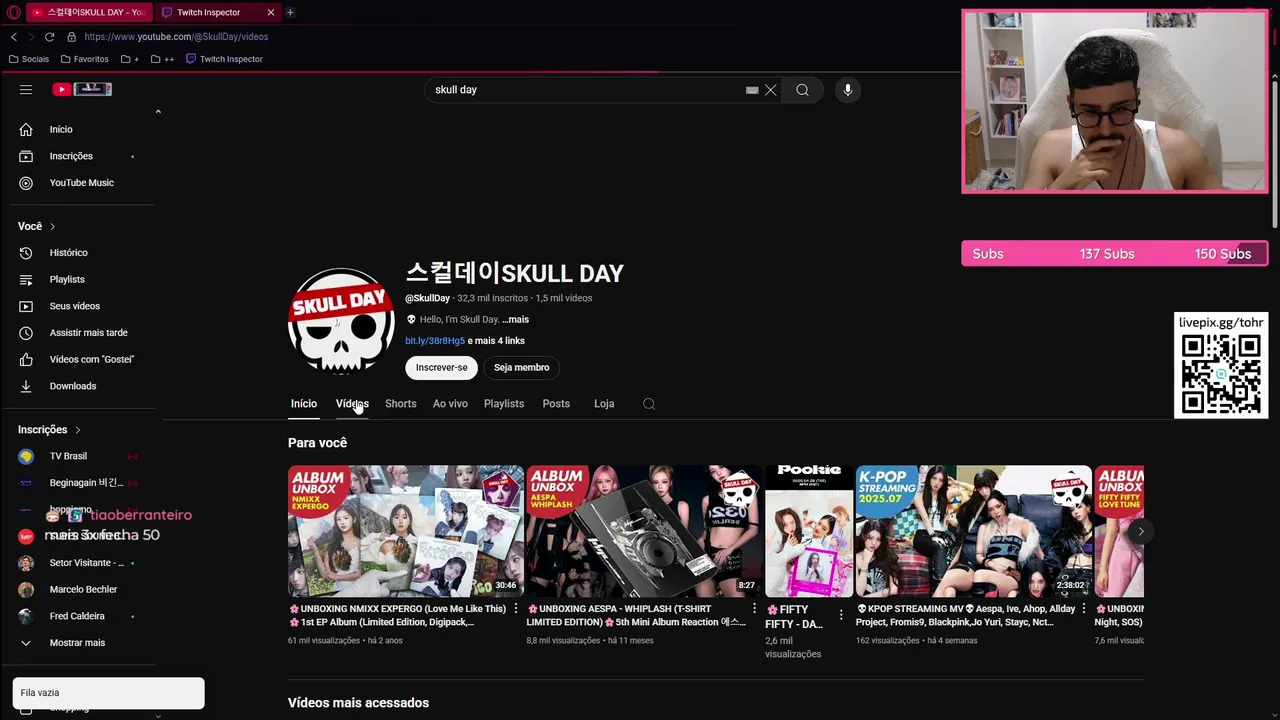1280x720 pixels.
Task: Open a new browser tab with plus
Action: (x=290, y=12)
